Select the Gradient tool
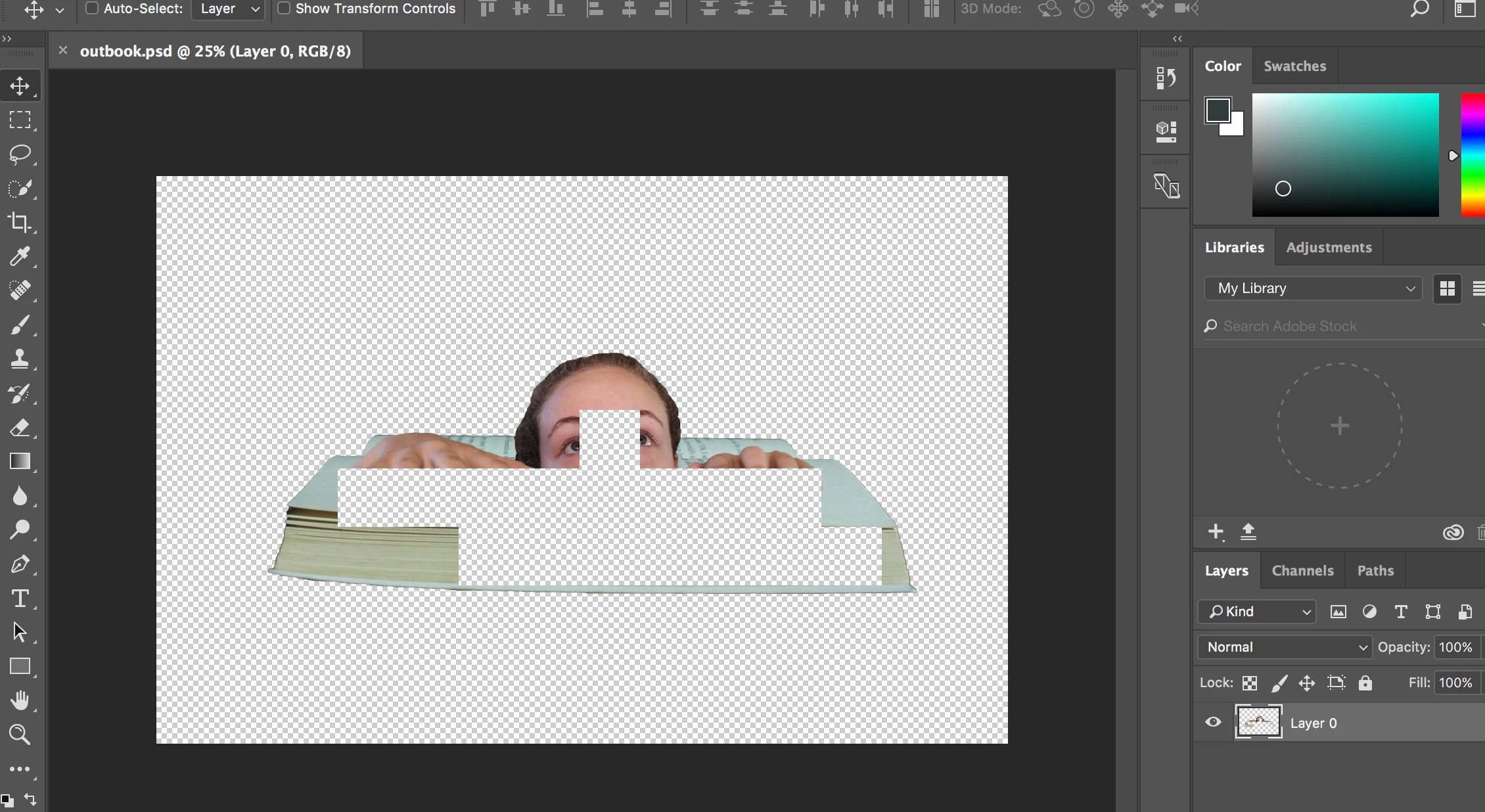The image size is (1485, 812). click(20, 461)
